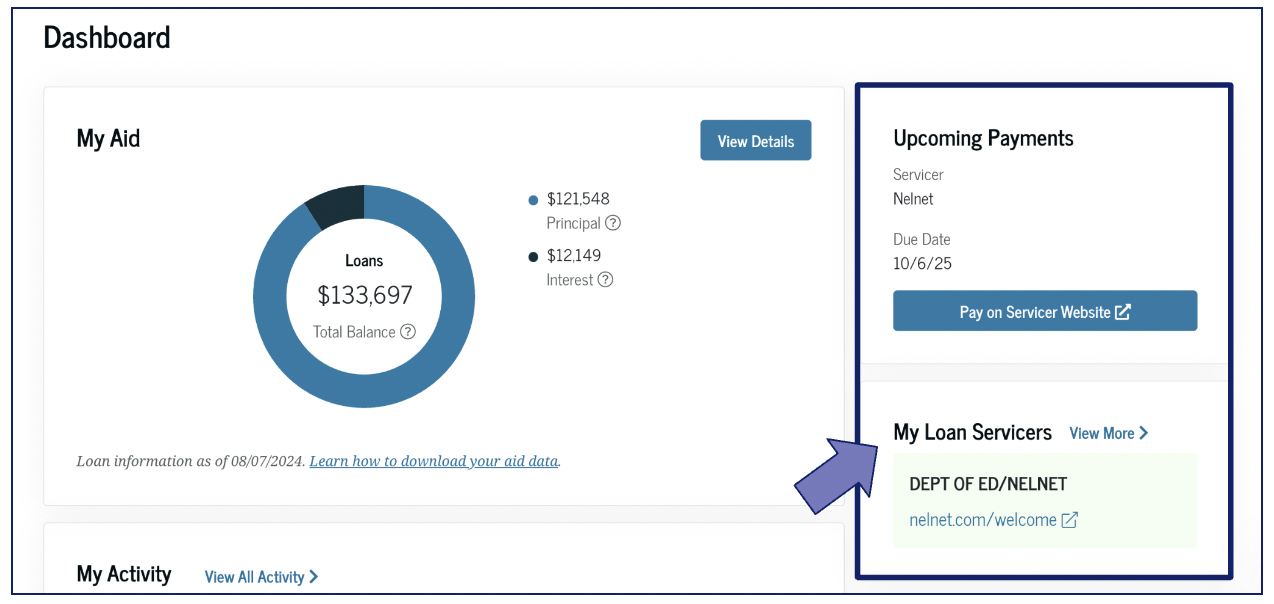This screenshot has height=604, width=1274.
Task: Click the chevron next to View All Activity
Action: pos(314,577)
